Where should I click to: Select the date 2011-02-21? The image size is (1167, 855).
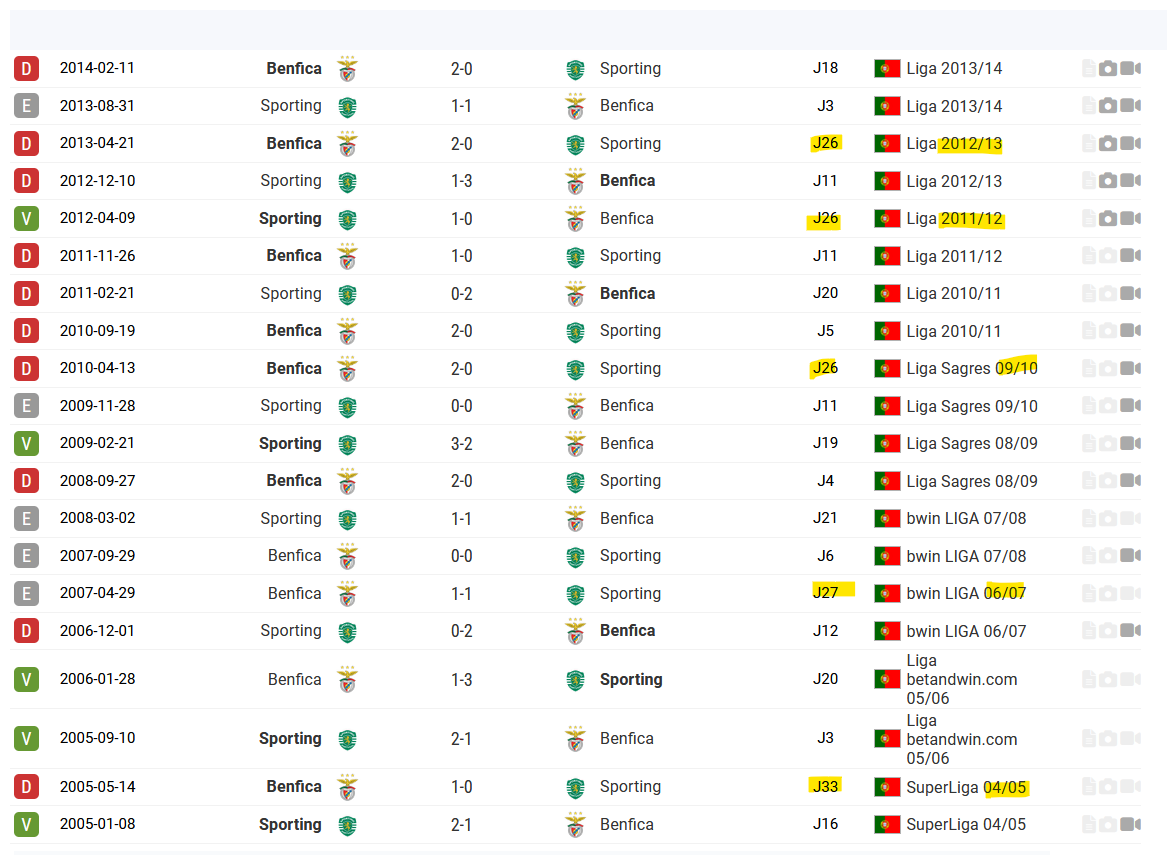pyautogui.click(x=97, y=293)
